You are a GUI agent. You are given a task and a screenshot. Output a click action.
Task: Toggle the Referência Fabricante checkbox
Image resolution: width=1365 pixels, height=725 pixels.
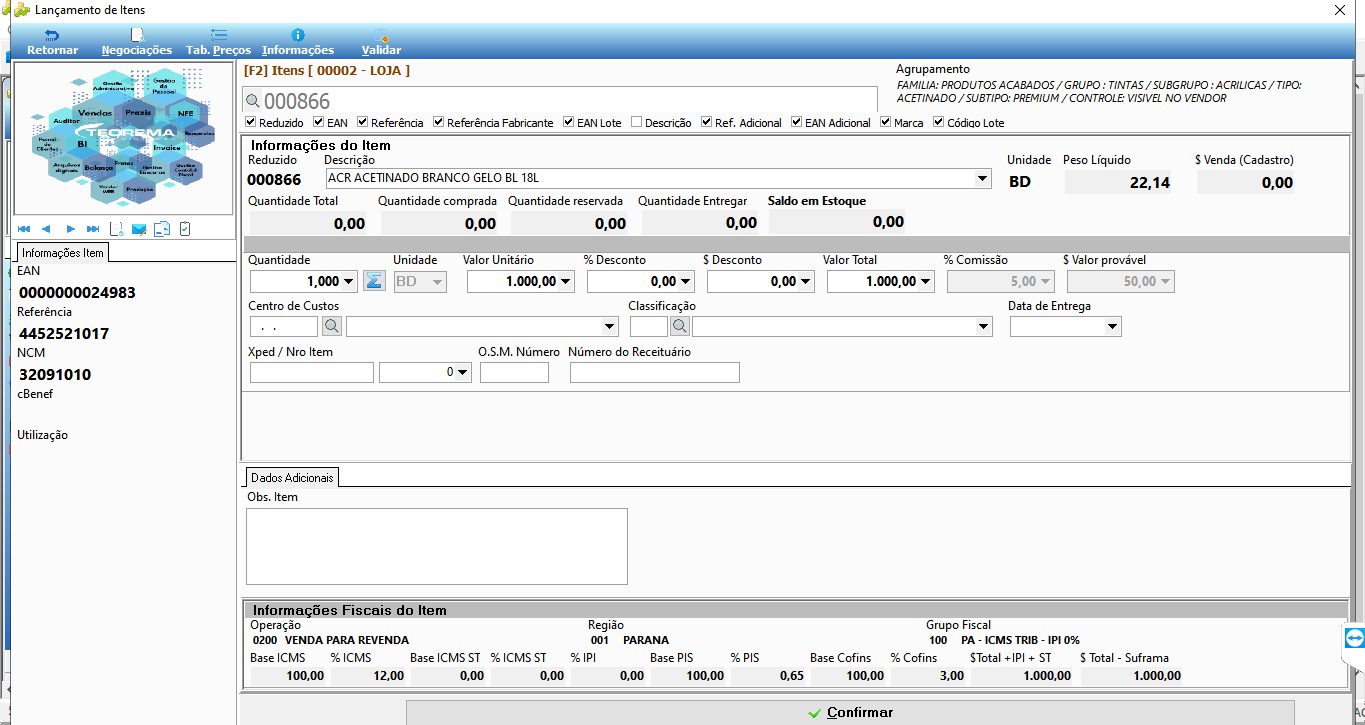[x=439, y=122]
